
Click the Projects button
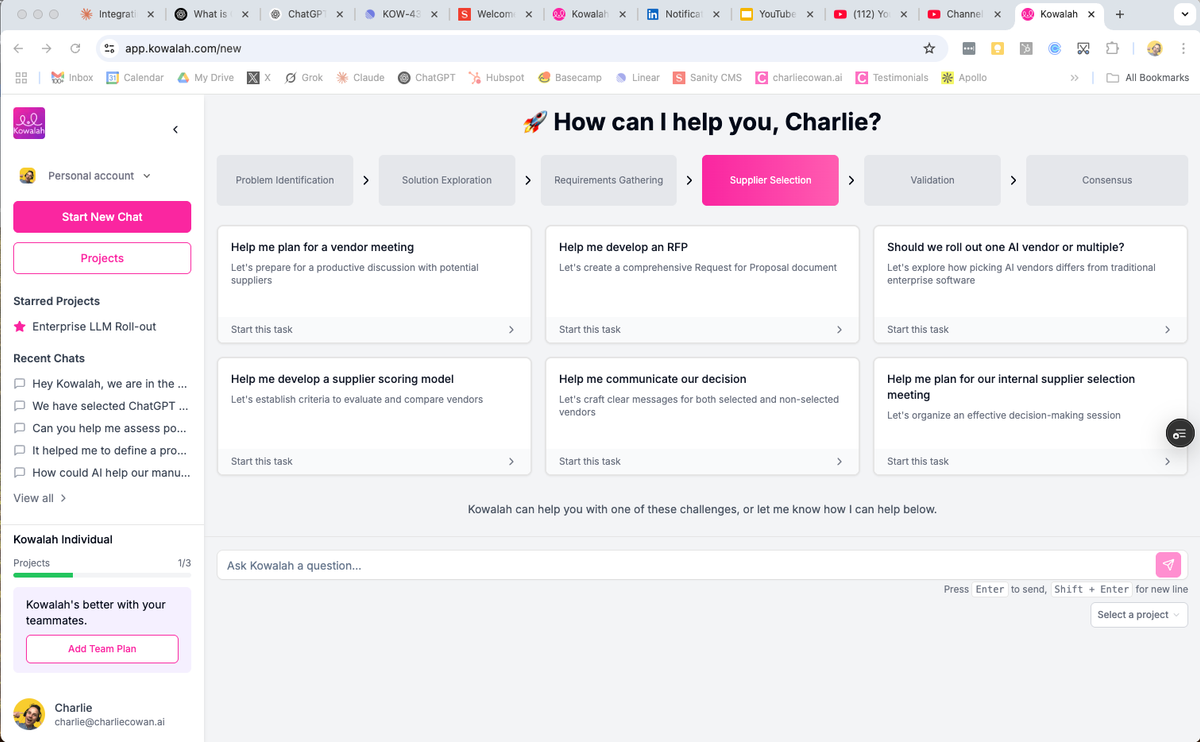click(102, 258)
